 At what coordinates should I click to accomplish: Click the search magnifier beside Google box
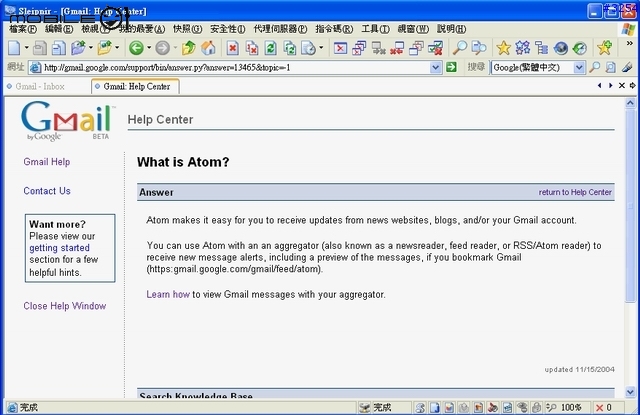tap(595, 67)
